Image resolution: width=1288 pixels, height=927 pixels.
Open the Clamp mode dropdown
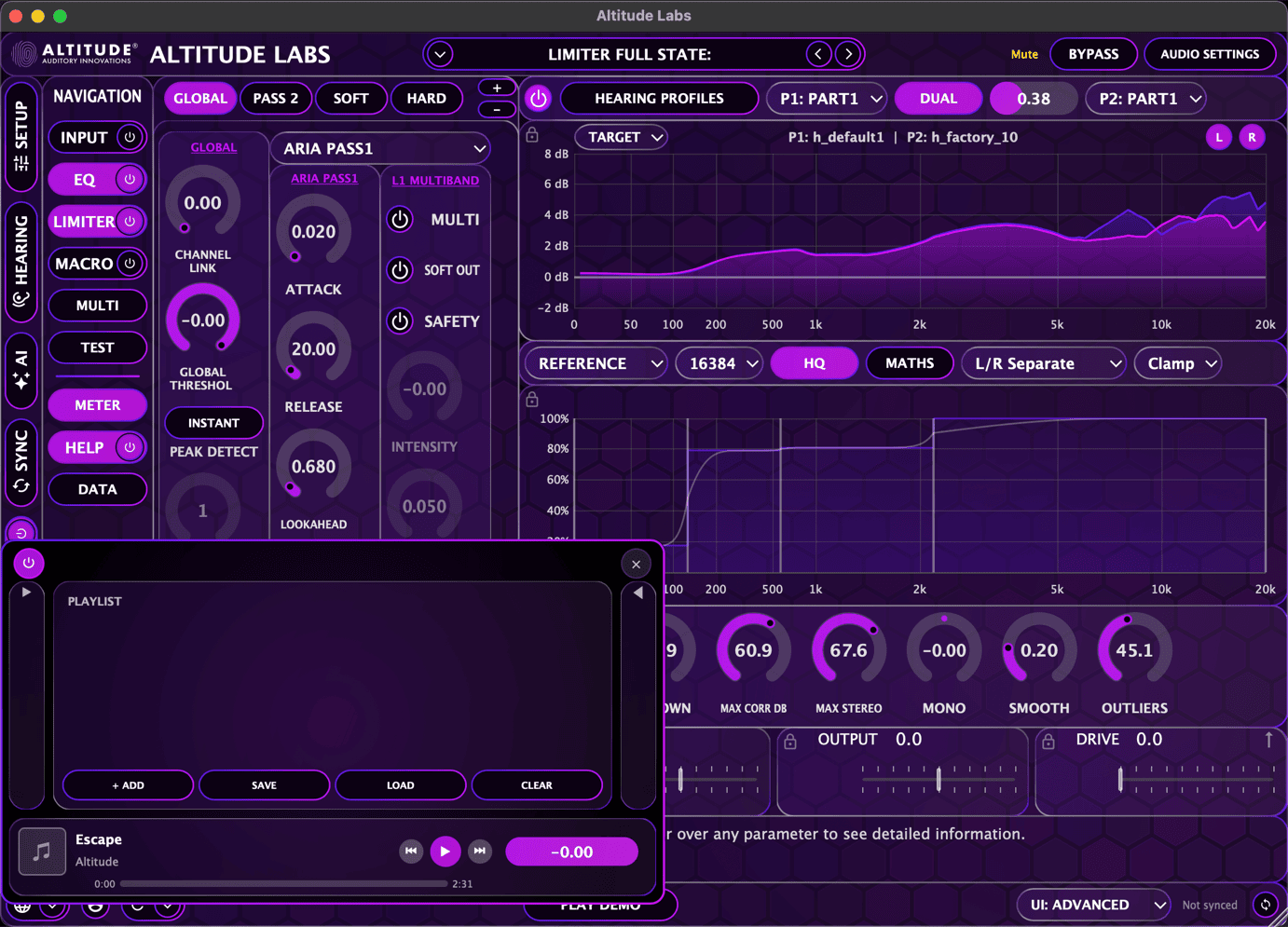click(1177, 362)
